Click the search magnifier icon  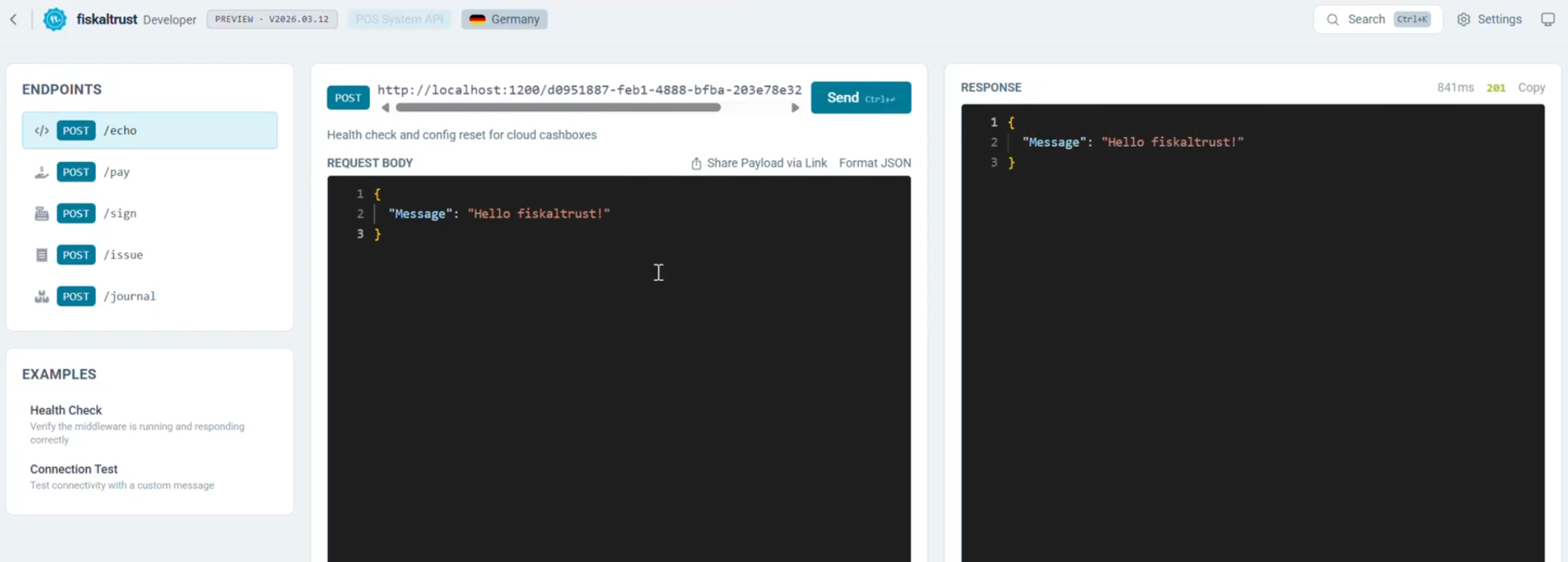(1332, 20)
